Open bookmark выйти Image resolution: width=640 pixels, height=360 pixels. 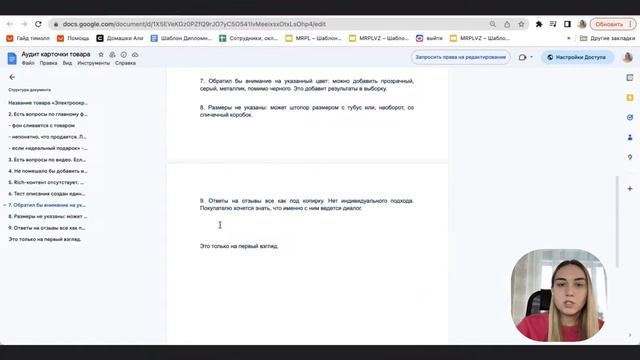point(429,38)
